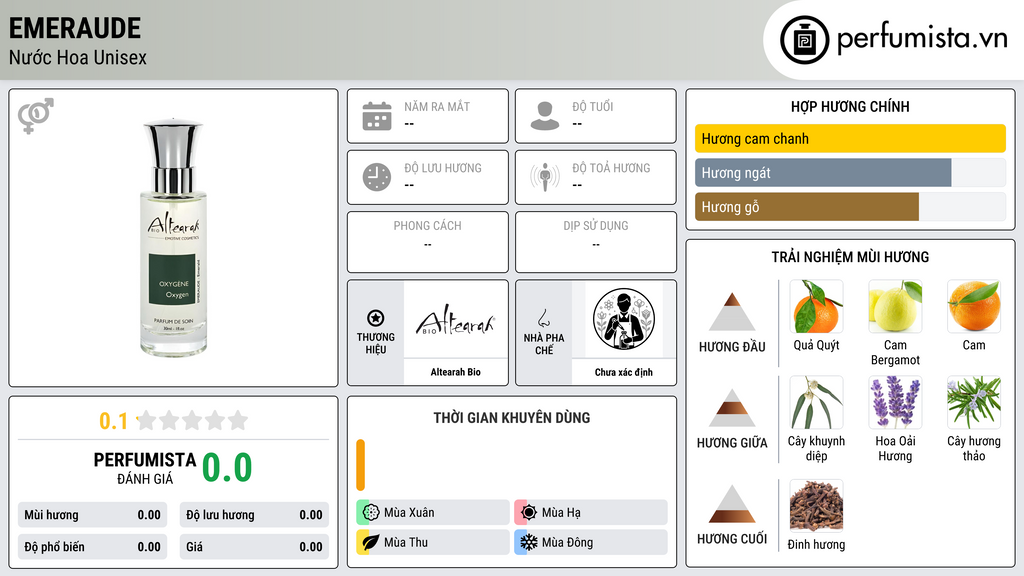Image resolution: width=1024 pixels, height=576 pixels.
Task: Click the calendar icon for Năm ra mắt
Action: (377, 116)
